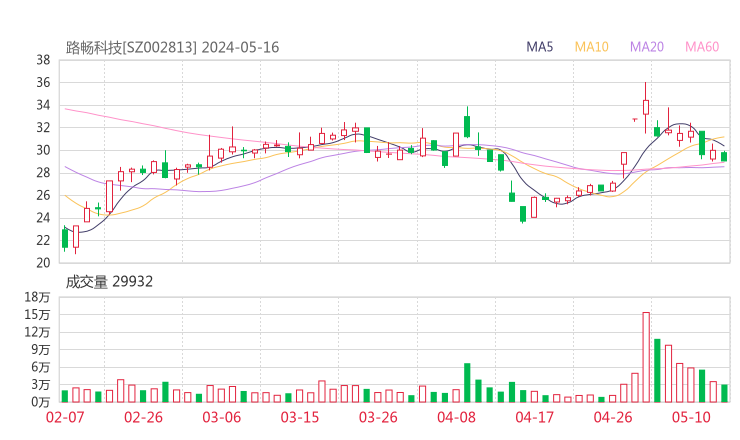The height and width of the screenshot is (440, 740).
Task: Click the 9万 volume axis label
Action: tap(41, 350)
